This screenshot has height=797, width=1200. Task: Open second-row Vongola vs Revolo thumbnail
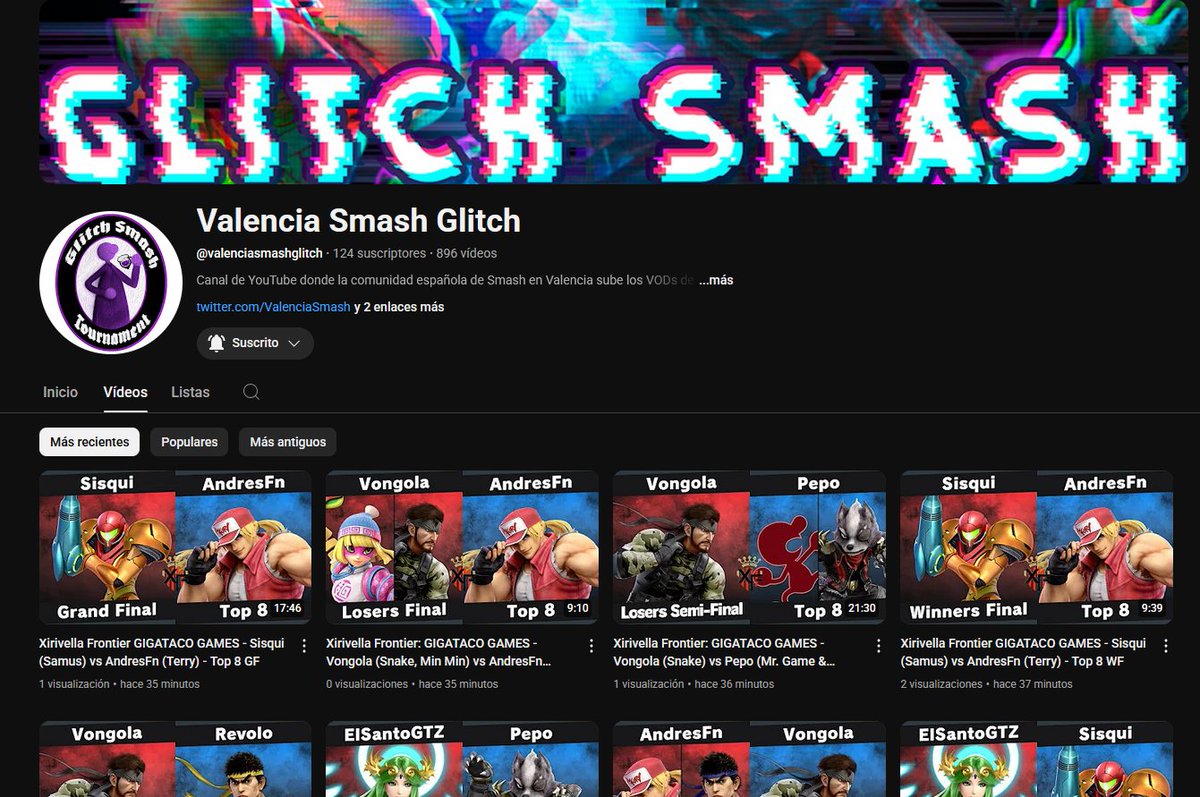pos(175,759)
